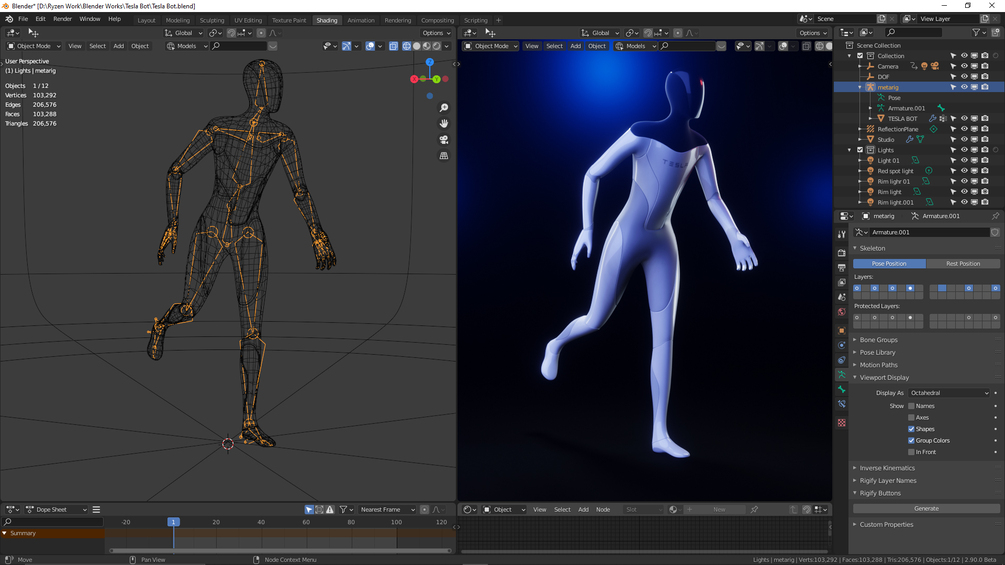Select Red spot light in the outliner
The height and width of the screenshot is (565, 1005).
[895, 171]
